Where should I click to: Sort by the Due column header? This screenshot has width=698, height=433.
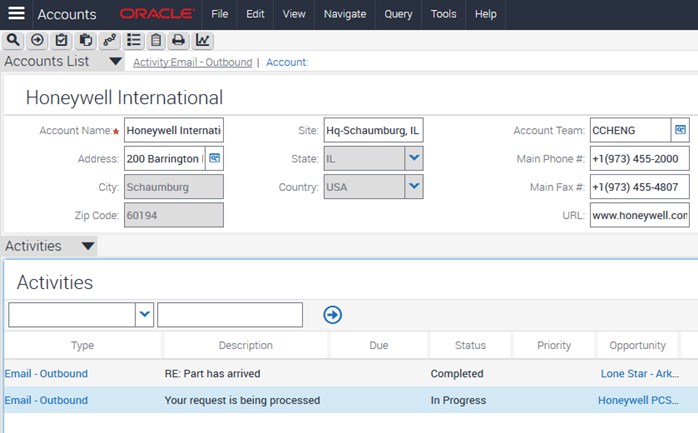click(x=379, y=345)
